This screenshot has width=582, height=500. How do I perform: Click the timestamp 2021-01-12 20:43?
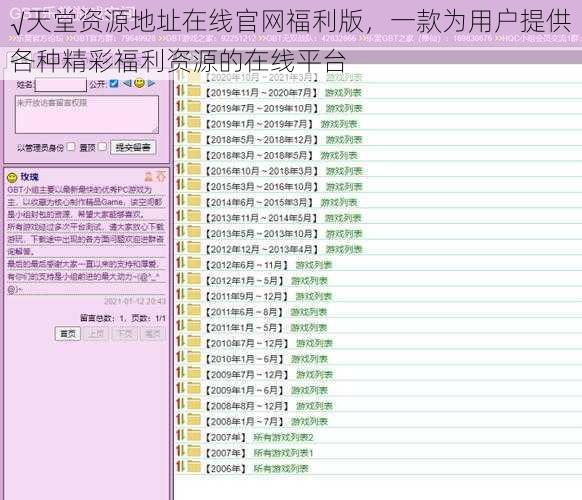coord(135,301)
